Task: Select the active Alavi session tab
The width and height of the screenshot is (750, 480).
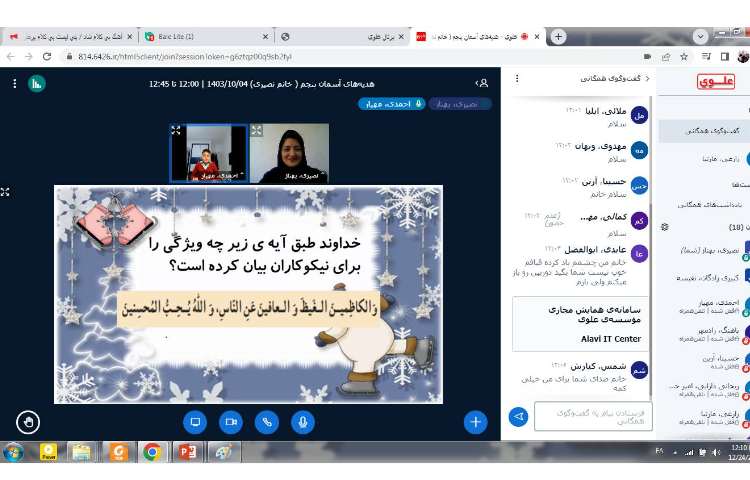Action: [477, 36]
